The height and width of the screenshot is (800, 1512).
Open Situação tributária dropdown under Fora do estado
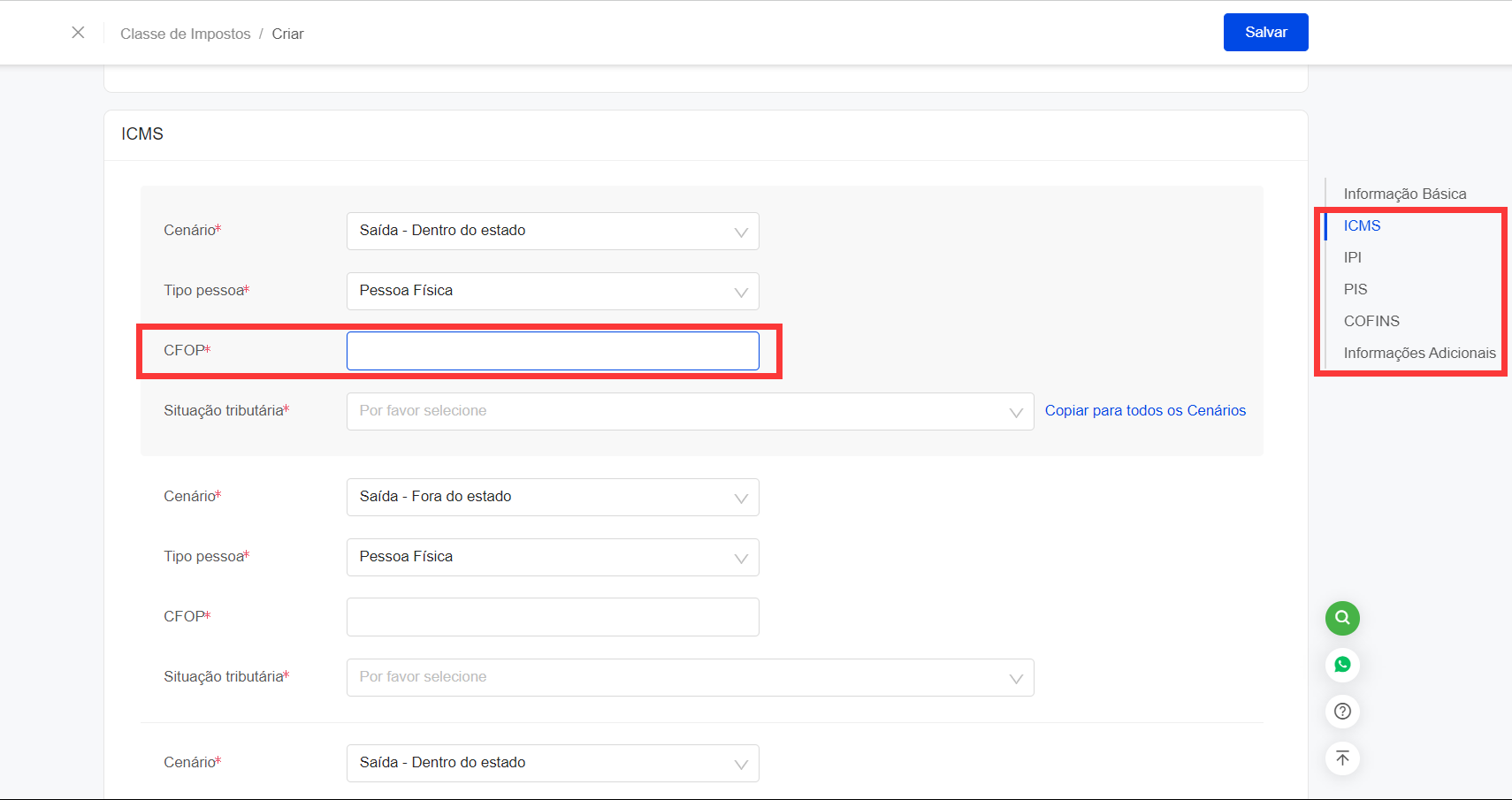click(690, 677)
